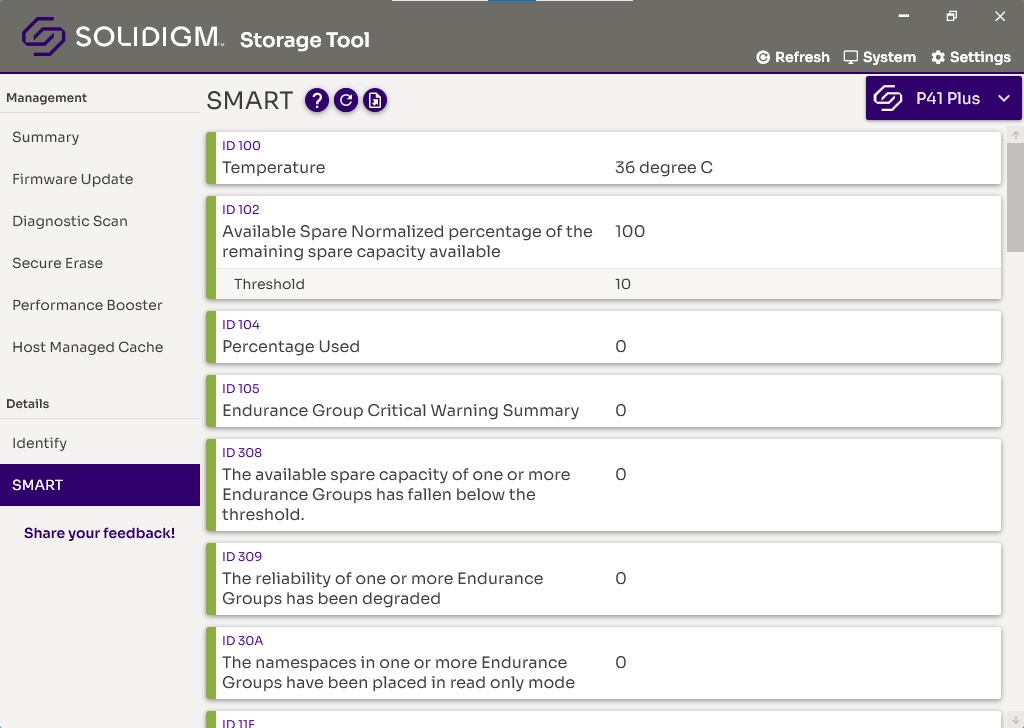Click the vertical scrollbar thumb

coord(1016,197)
